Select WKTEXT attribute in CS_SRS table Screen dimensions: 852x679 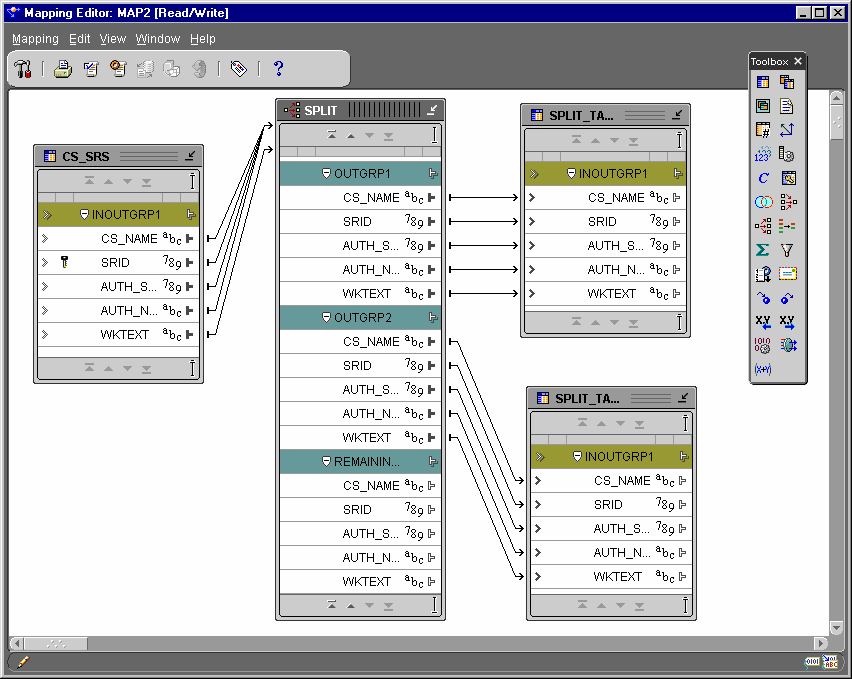click(118, 335)
